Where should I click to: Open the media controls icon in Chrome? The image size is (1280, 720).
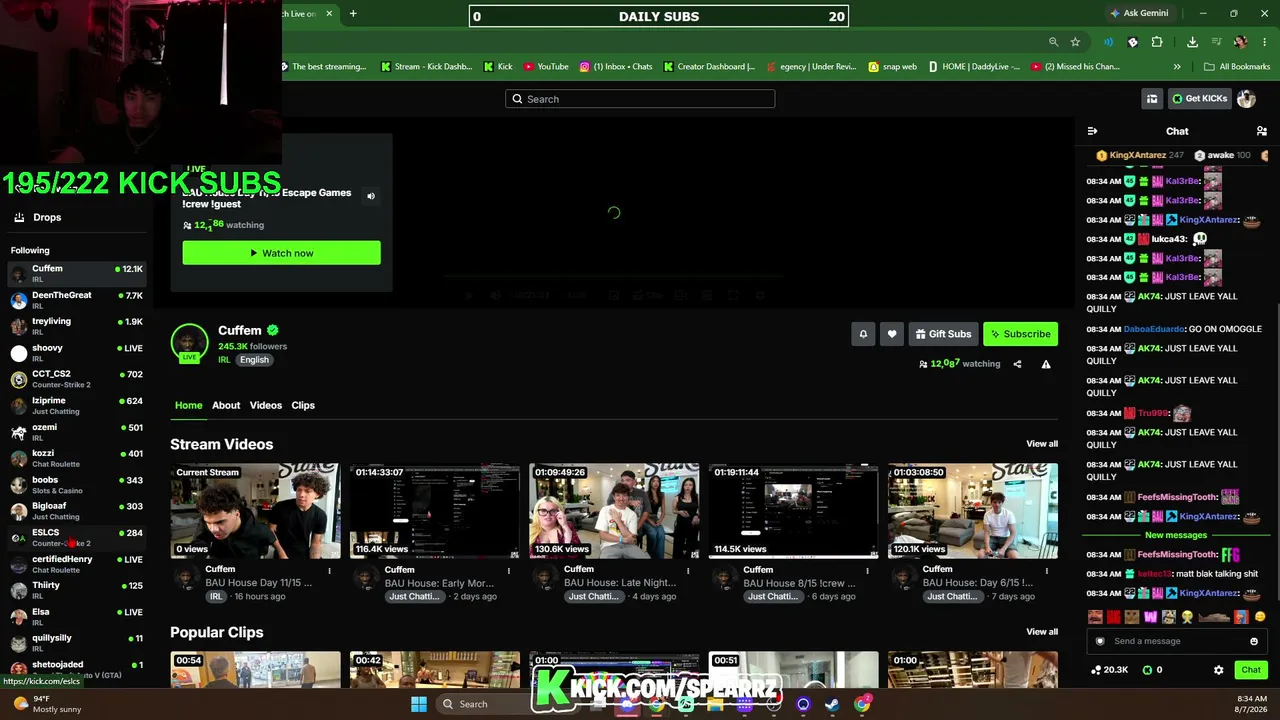(1217, 42)
